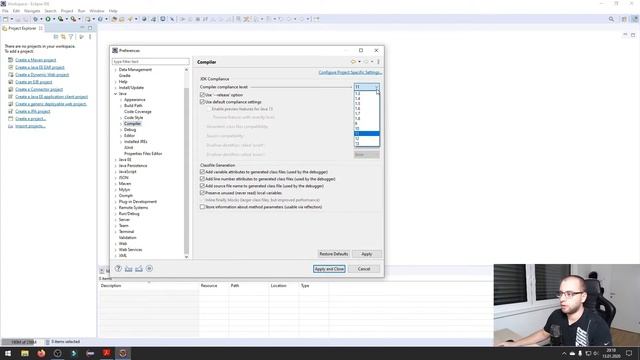Collapse the Java tree node
Screen dimensions: 640x360
click(116, 94)
